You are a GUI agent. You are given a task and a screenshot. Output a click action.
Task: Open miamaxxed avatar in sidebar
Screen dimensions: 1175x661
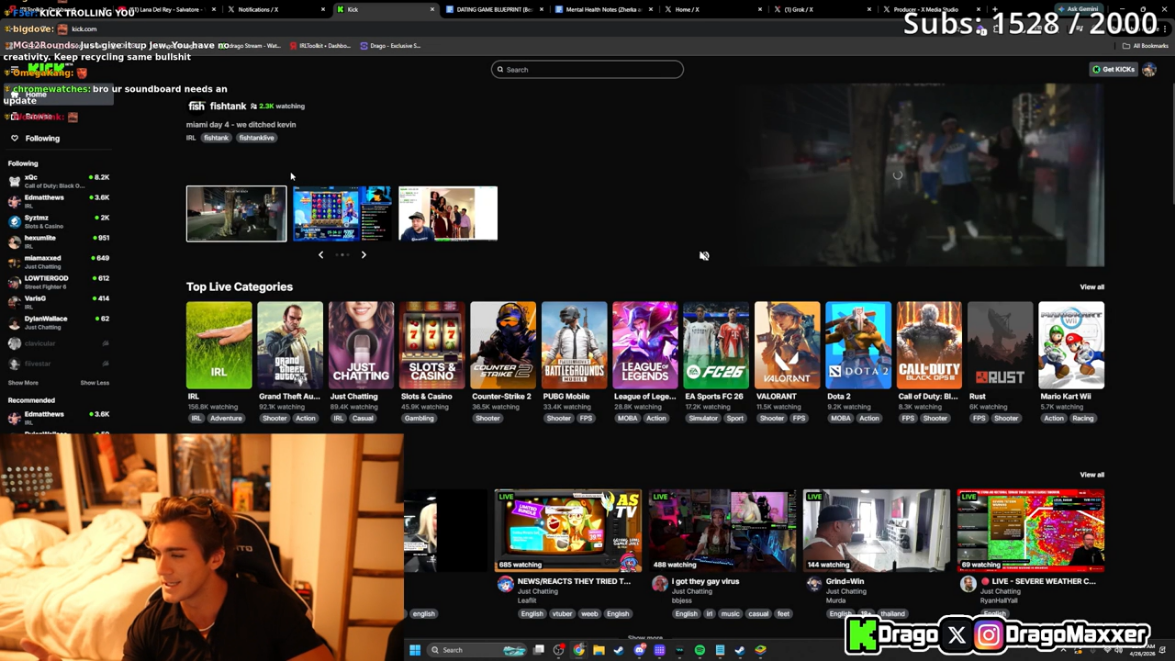[14, 262]
